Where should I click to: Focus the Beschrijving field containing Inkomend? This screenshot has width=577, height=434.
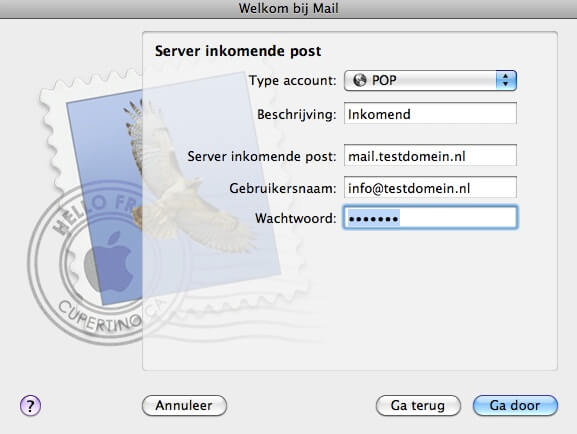pyautogui.click(x=430, y=114)
